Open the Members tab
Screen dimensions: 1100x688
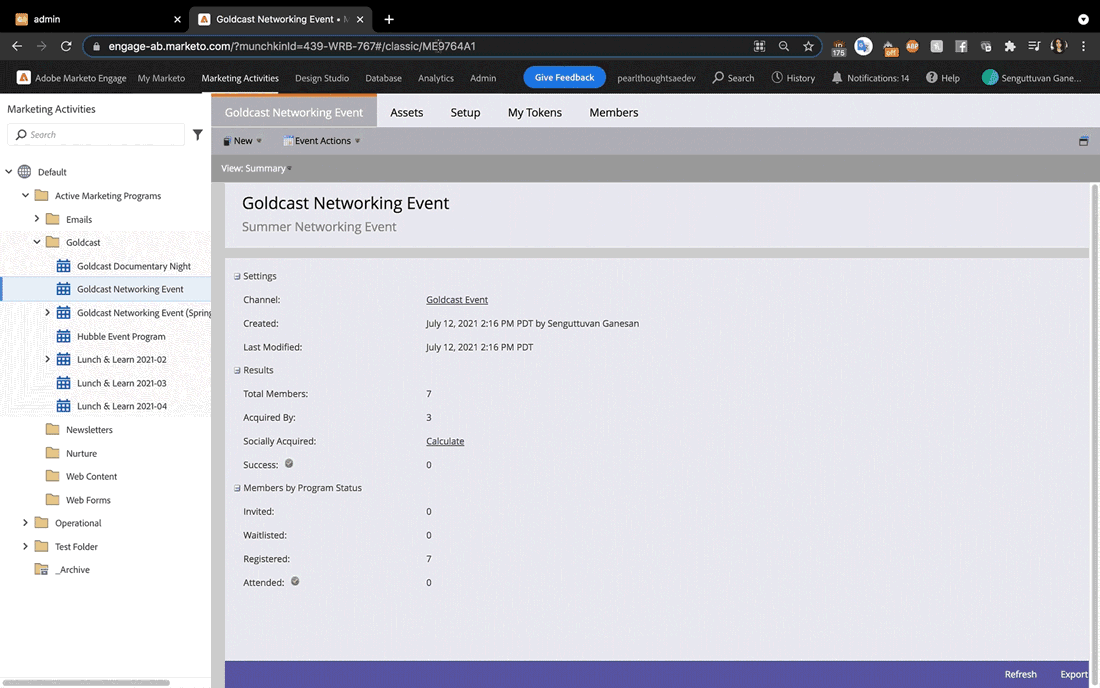pyautogui.click(x=614, y=112)
